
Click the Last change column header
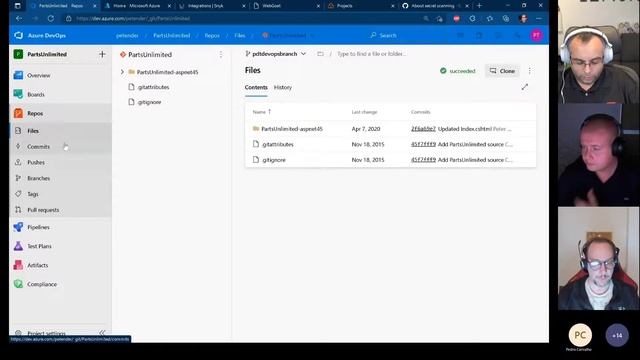click(x=364, y=112)
